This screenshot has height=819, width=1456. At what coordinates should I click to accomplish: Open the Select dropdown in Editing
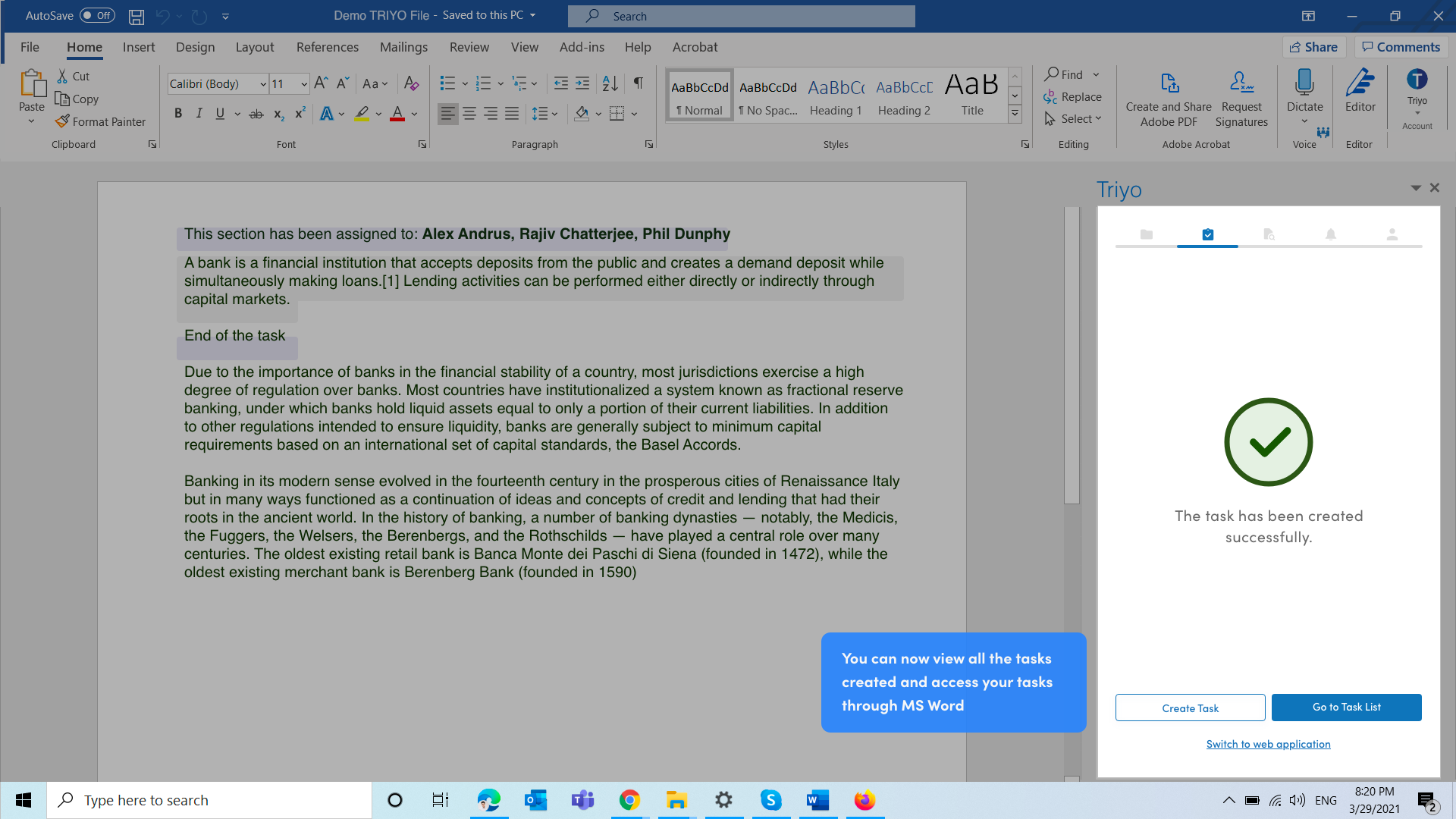[x=1072, y=119]
